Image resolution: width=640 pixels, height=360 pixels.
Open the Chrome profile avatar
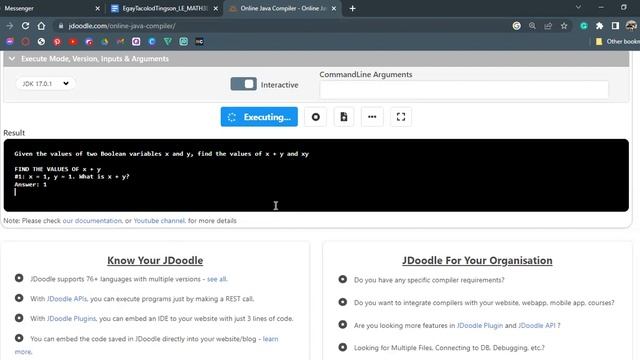point(631,26)
